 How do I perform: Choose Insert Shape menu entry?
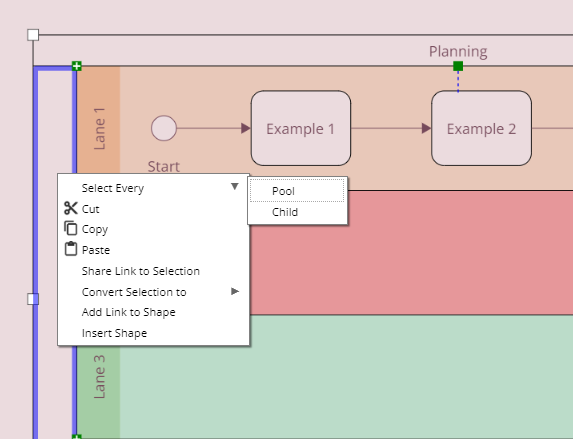(114, 333)
